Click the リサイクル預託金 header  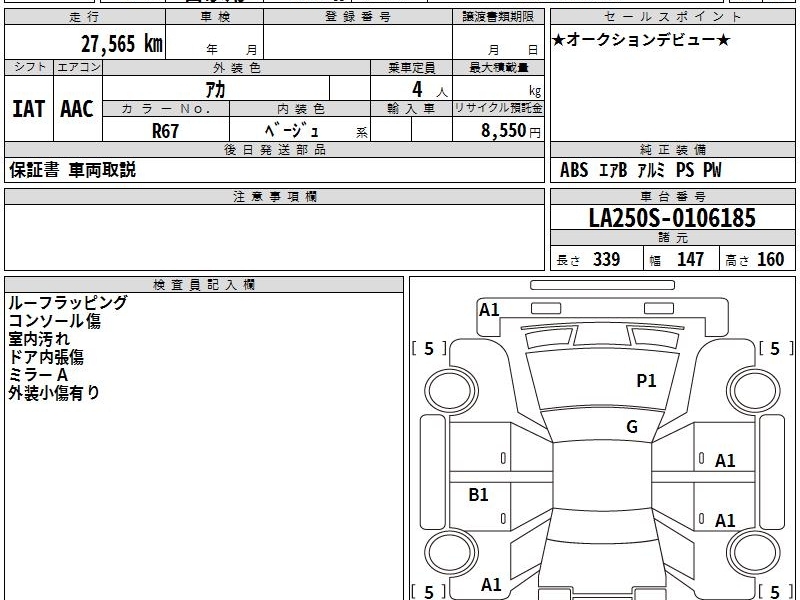point(498,108)
